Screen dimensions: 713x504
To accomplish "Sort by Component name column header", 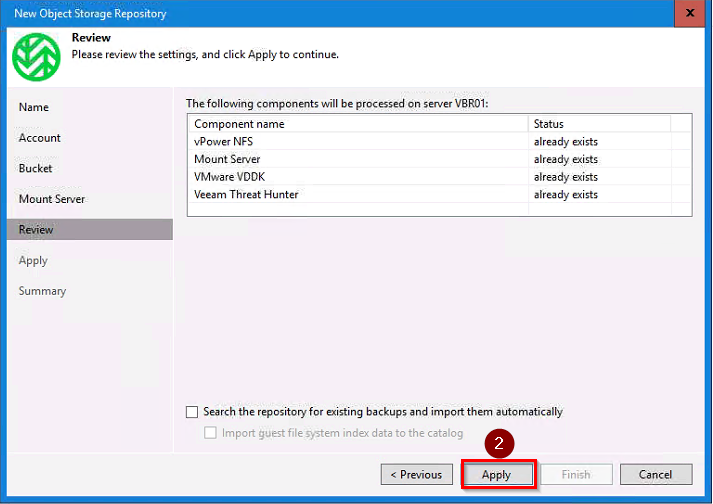I will pyautogui.click(x=358, y=124).
